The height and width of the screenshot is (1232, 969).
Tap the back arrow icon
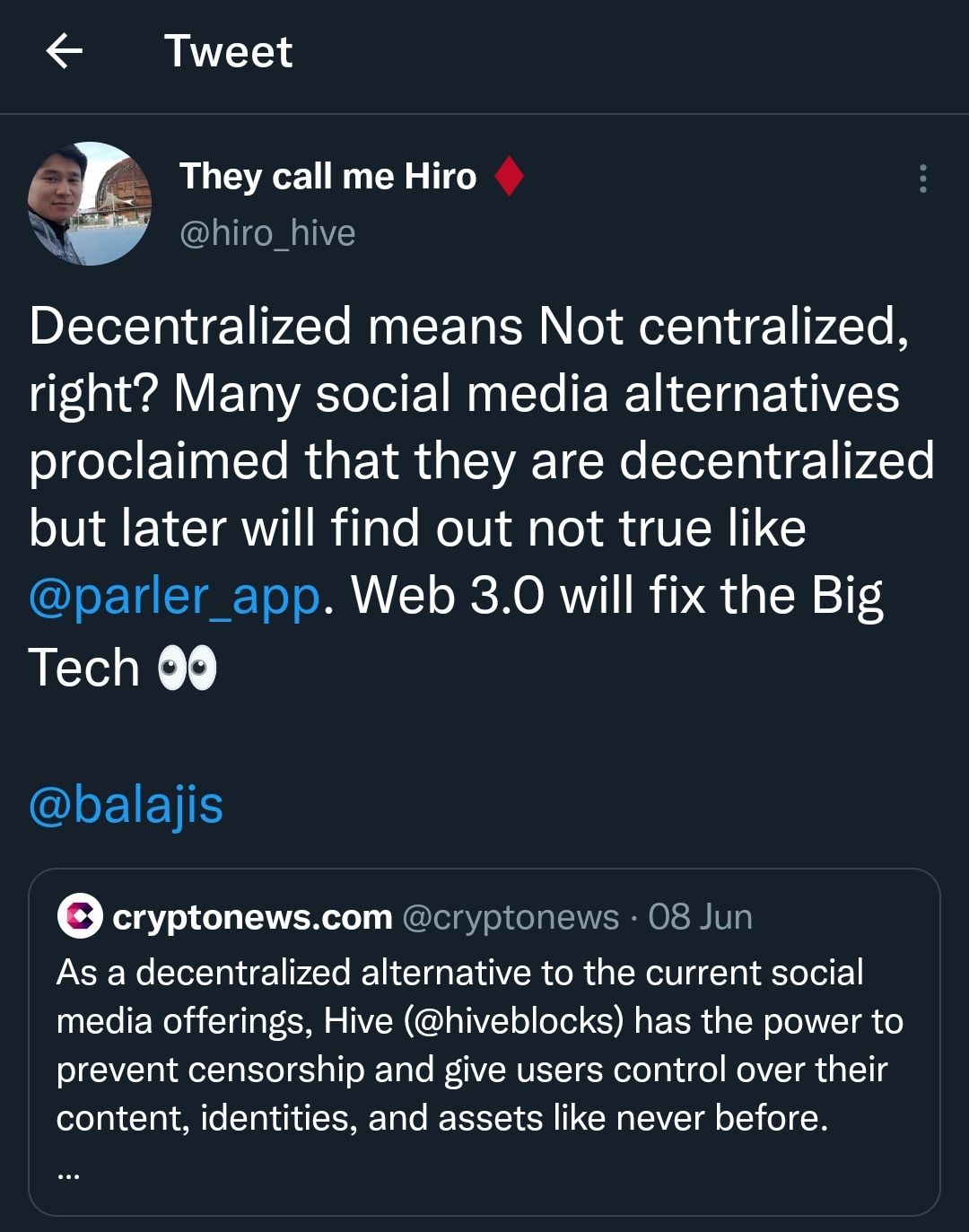click(x=64, y=51)
